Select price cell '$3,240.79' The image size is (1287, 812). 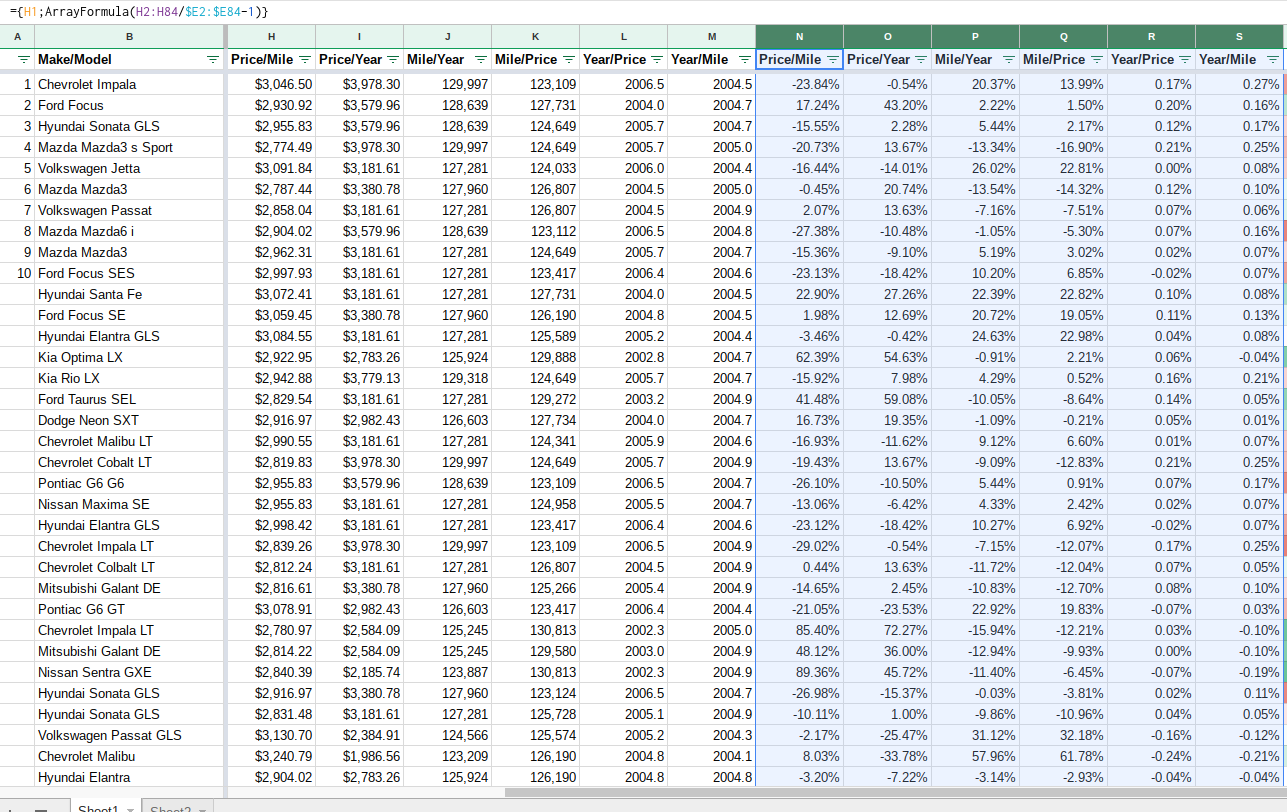[272, 756]
